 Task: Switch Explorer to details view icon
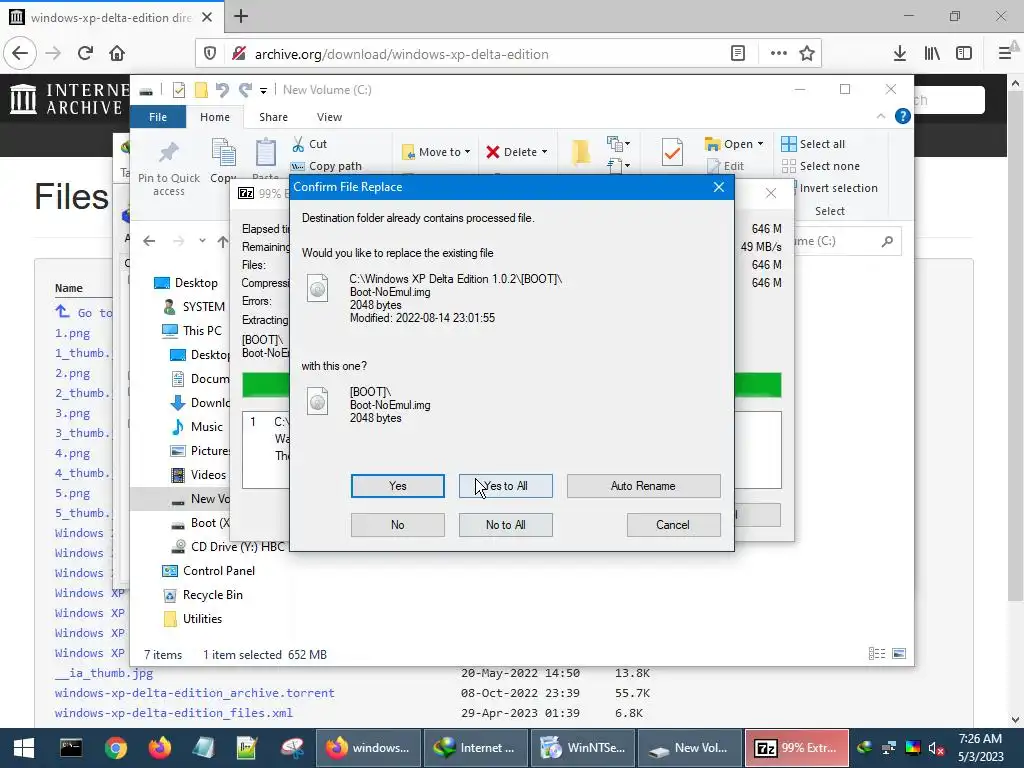pos(876,654)
